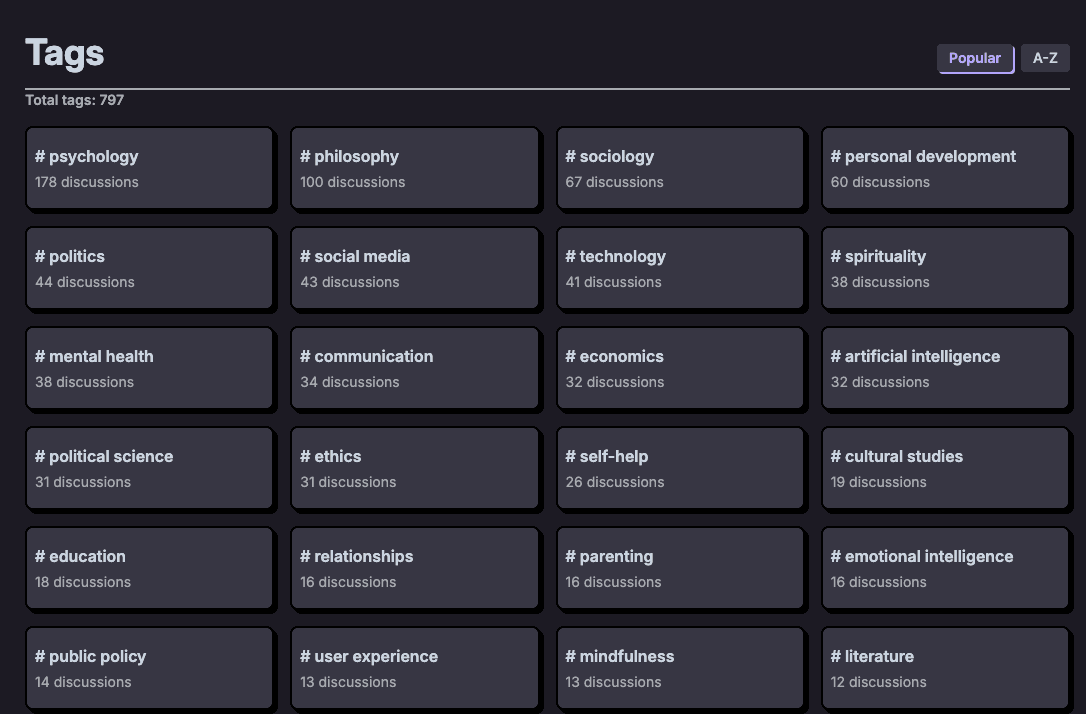
Task: Click the technology tag card
Action: click(x=680, y=268)
